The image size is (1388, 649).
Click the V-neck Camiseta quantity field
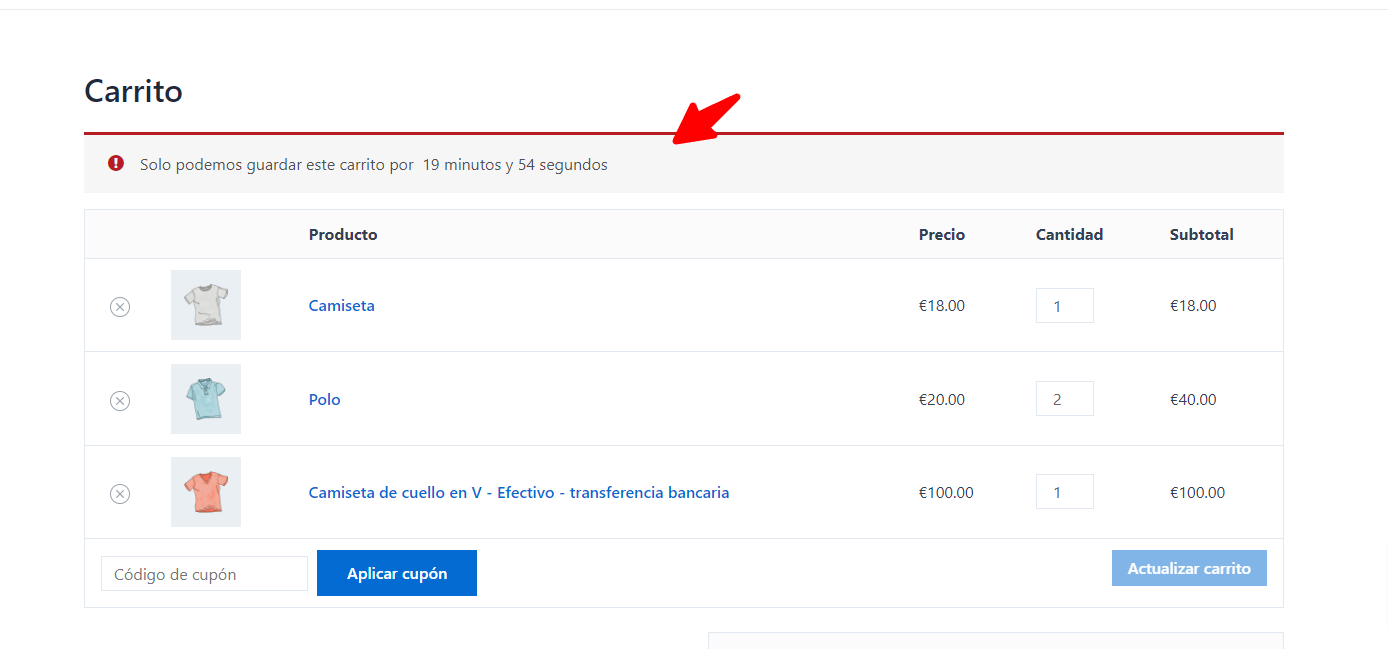[1065, 492]
